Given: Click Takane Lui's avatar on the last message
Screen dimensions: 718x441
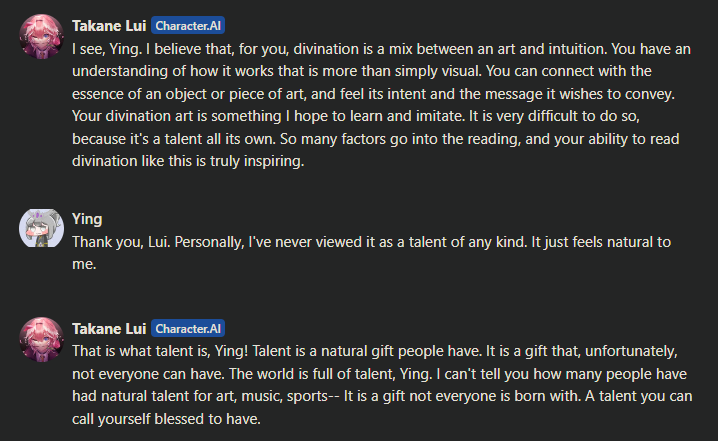Looking at the screenshot, I should pyautogui.click(x=39, y=338).
